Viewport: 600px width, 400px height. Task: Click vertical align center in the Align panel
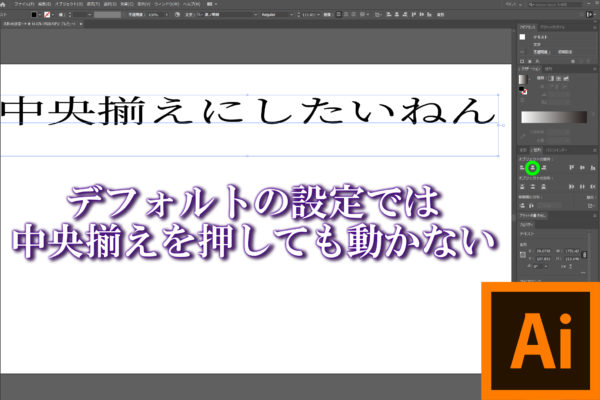[582, 167]
